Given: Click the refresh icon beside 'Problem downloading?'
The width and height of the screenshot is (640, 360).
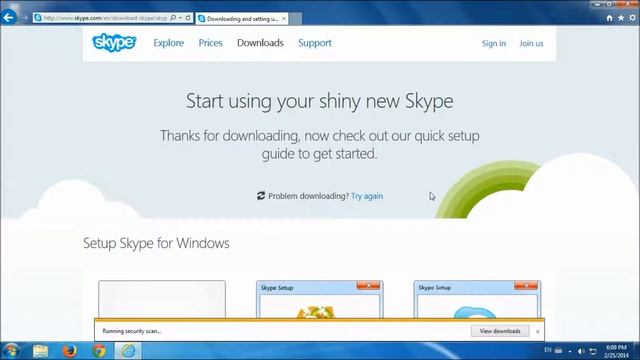Looking at the screenshot, I should click(x=261, y=196).
